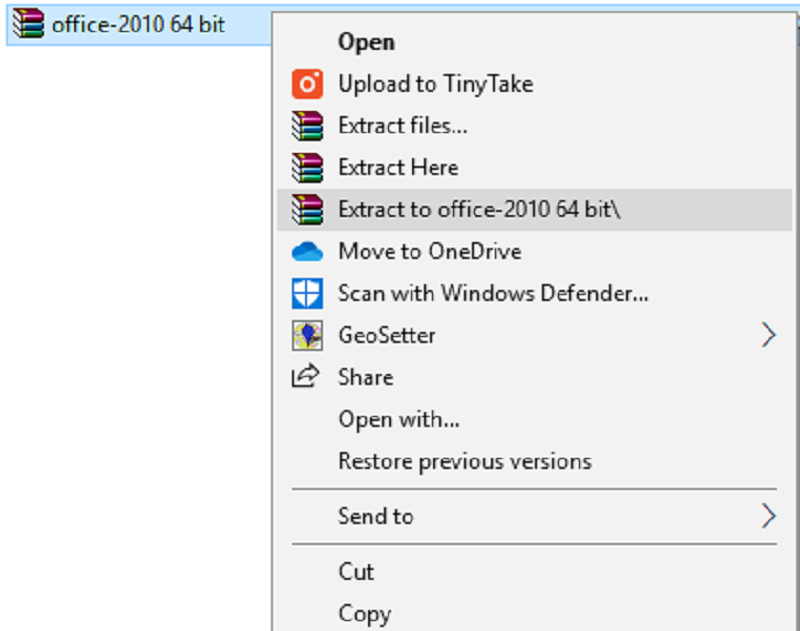Click the GeoSetter globe icon
Screen dimensions: 800x631
tap(307, 335)
